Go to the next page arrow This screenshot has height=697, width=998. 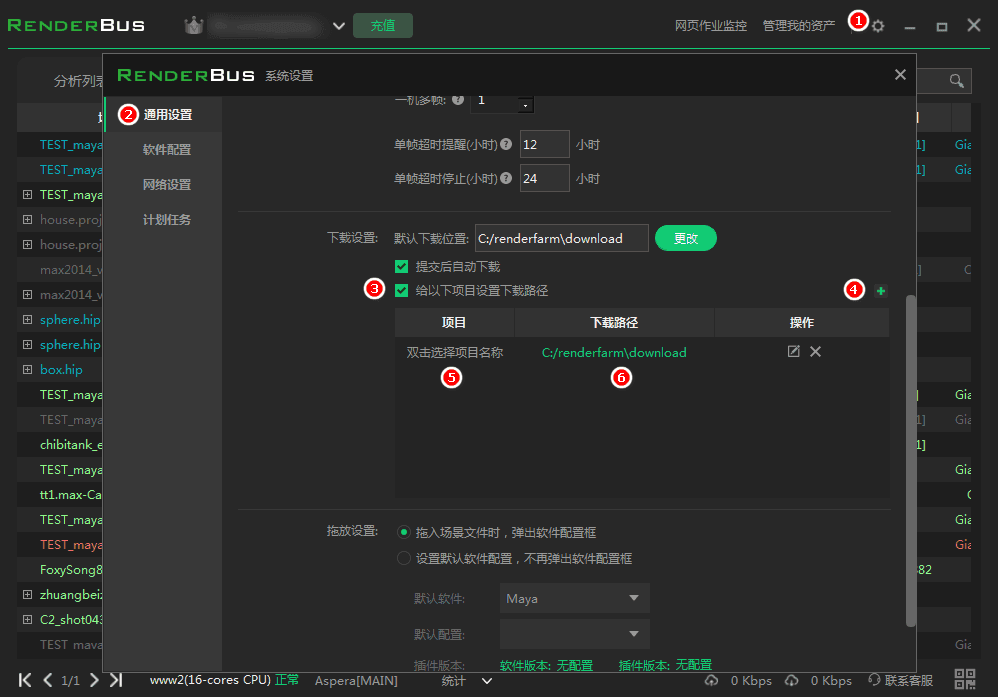coord(94,680)
